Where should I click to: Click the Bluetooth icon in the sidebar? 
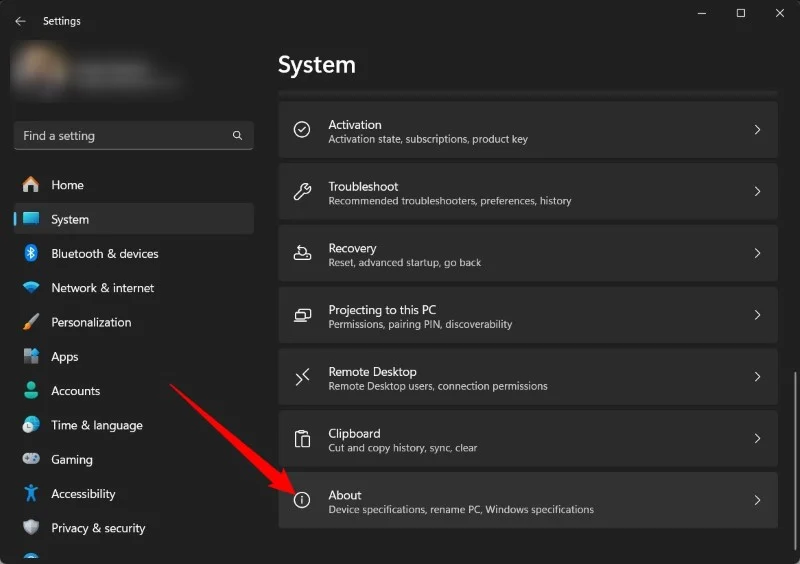point(31,253)
